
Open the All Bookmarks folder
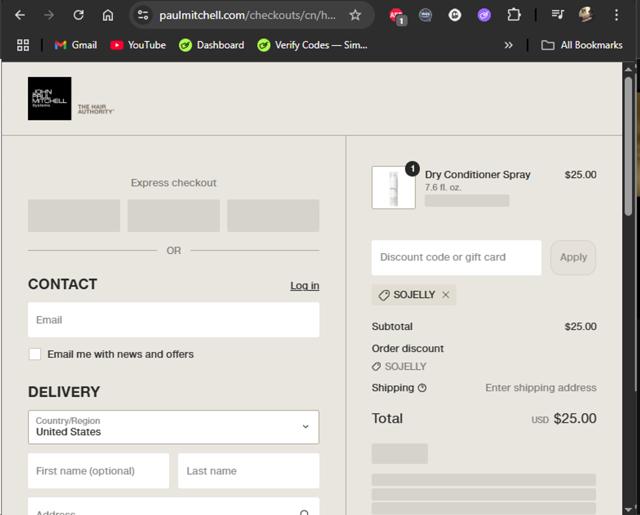[582, 45]
